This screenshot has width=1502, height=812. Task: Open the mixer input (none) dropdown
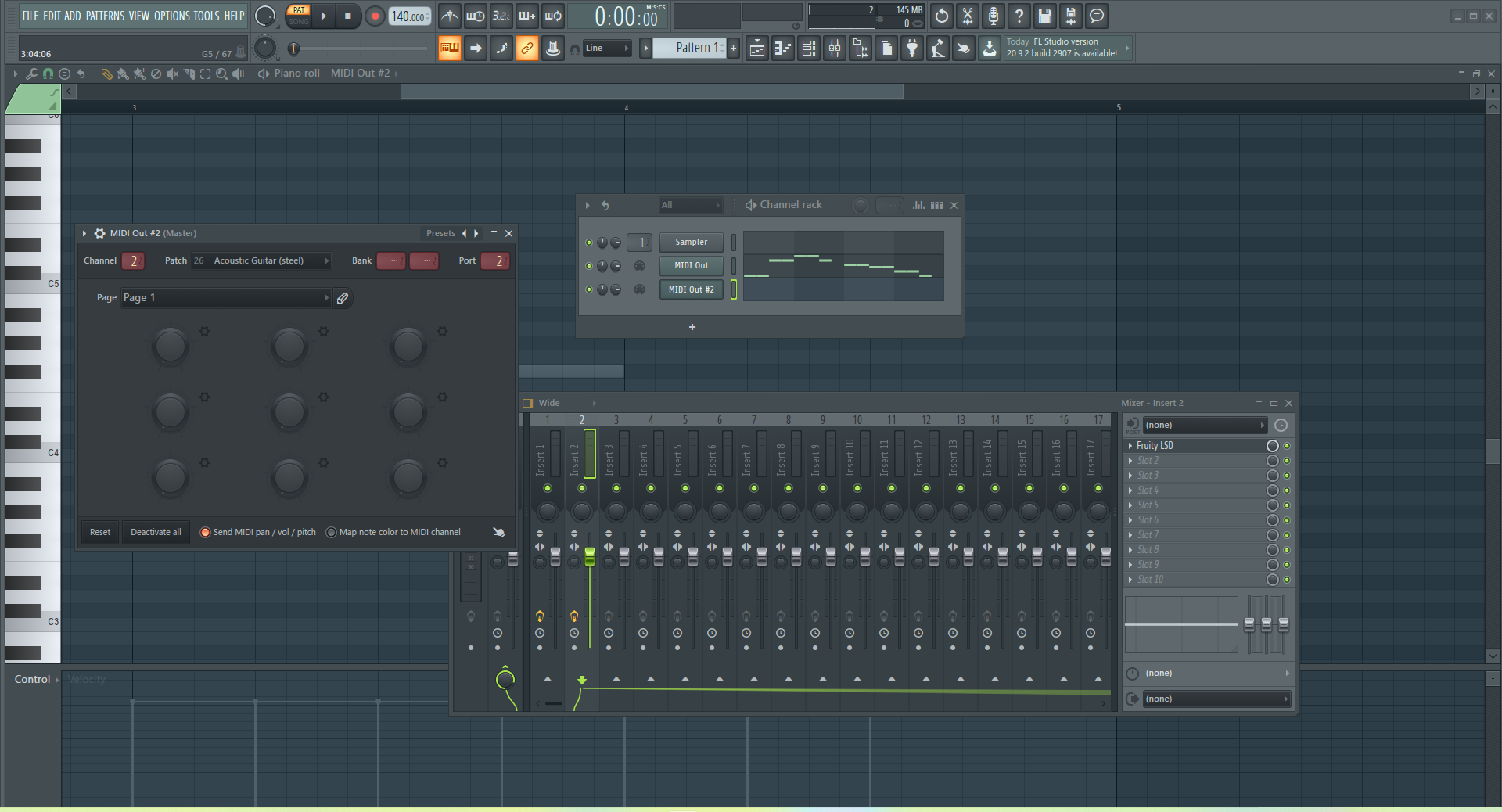pyautogui.click(x=1204, y=426)
